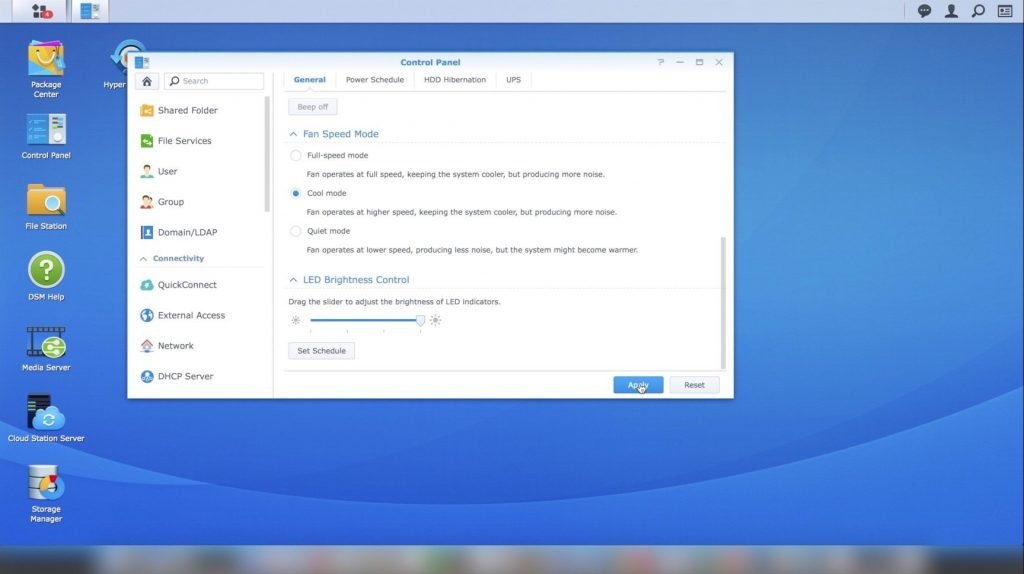Click Control Panel help question mark

point(660,62)
